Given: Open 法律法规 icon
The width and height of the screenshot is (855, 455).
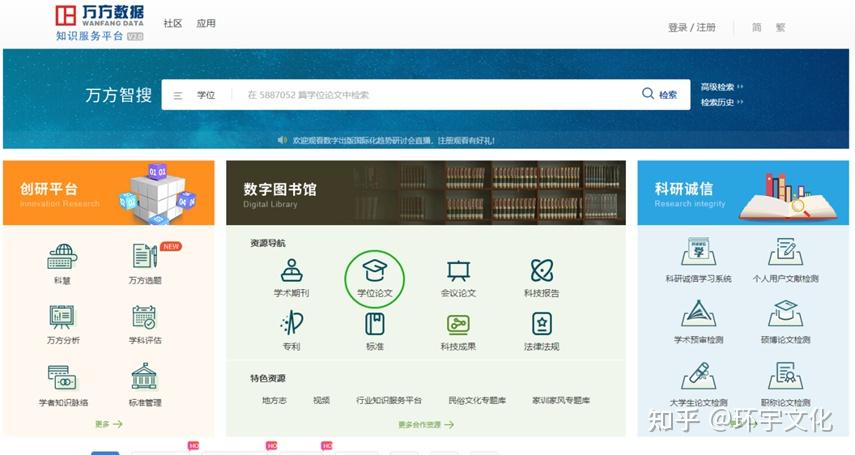Looking at the screenshot, I should 541,324.
